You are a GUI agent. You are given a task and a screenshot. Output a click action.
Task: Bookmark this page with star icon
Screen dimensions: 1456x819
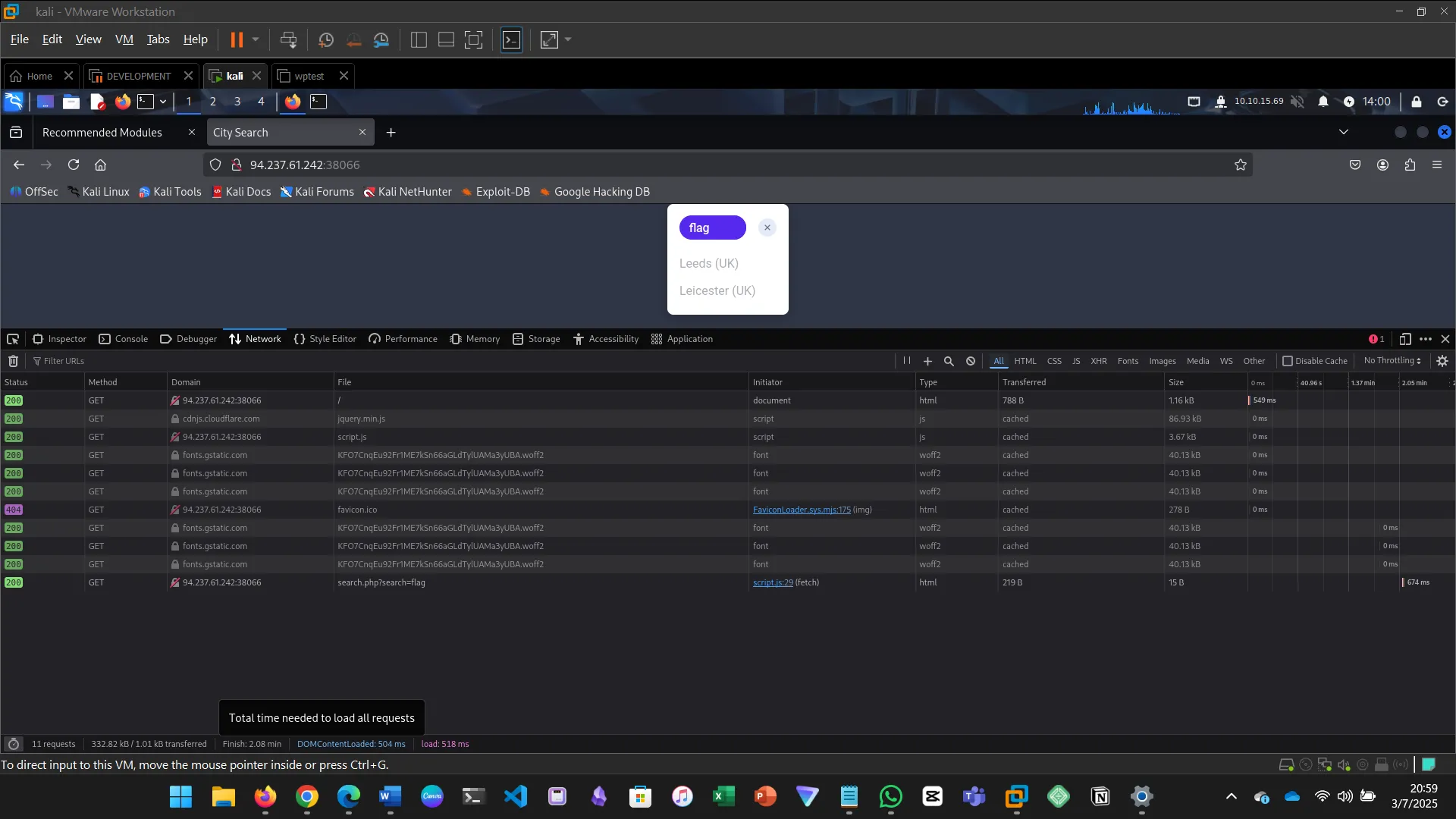pyautogui.click(x=1241, y=165)
